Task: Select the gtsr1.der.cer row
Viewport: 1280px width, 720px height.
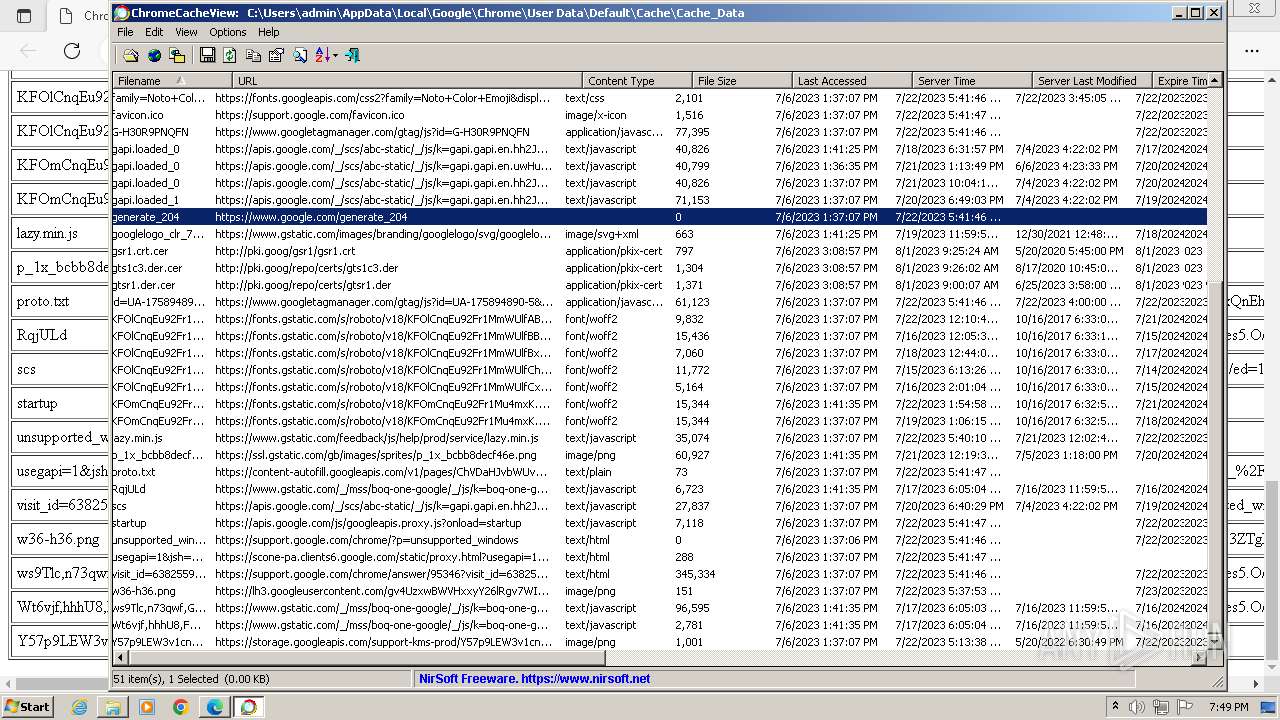Action: (x=659, y=285)
